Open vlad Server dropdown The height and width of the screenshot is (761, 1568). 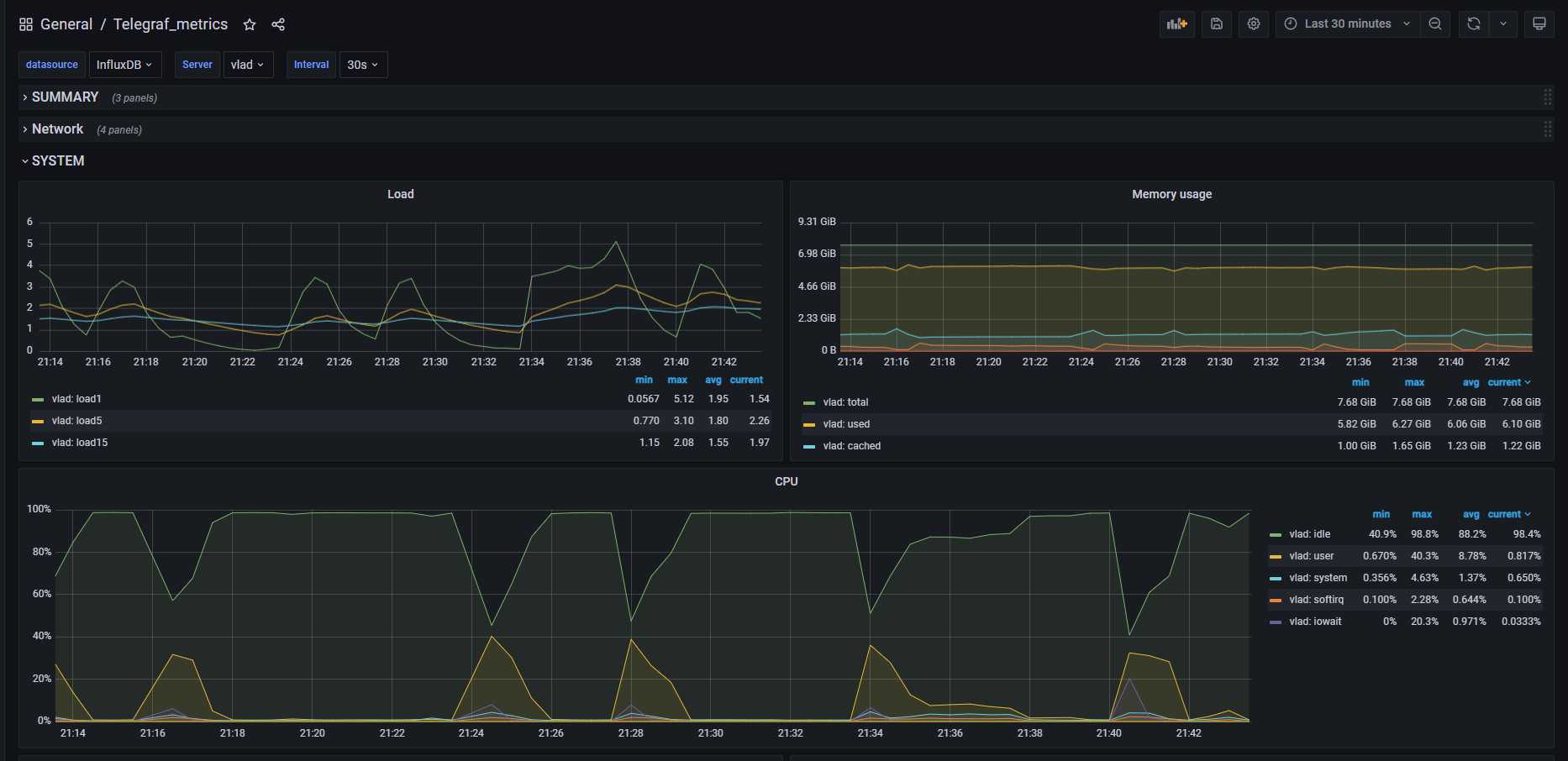(249, 65)
